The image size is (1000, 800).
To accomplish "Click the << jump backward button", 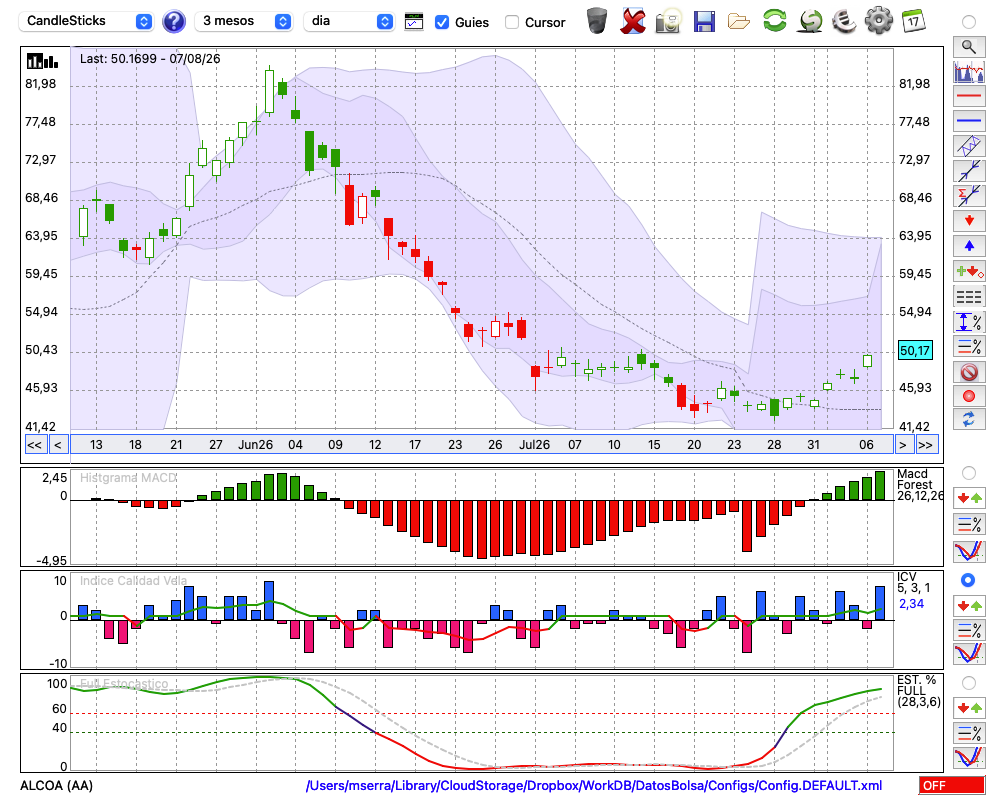I will 34,445.
